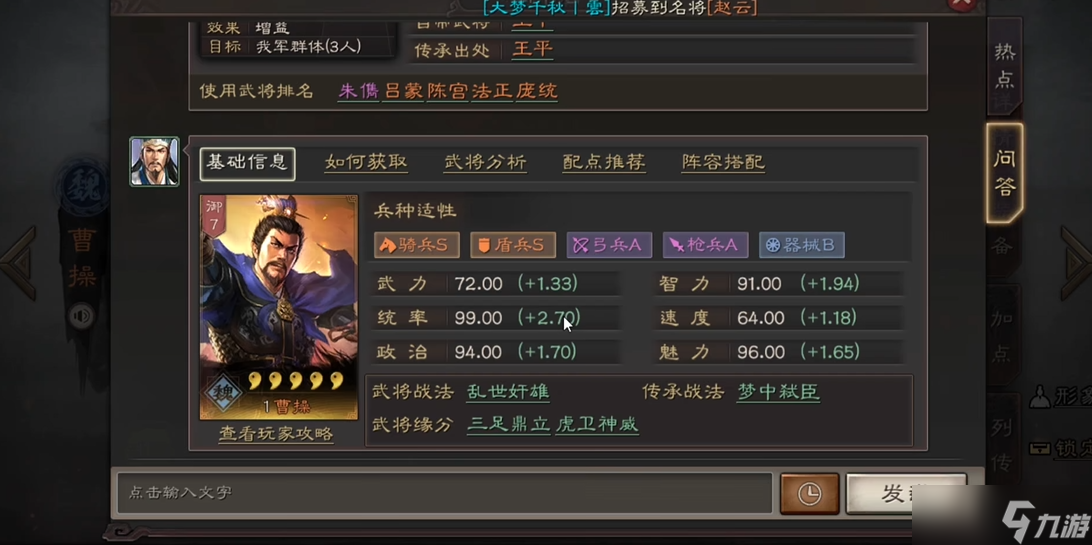Image resolution: width=1092 pixels, height=545 pixels.
Task: Go to next general with right arrow
Action: click(1076, 262)
